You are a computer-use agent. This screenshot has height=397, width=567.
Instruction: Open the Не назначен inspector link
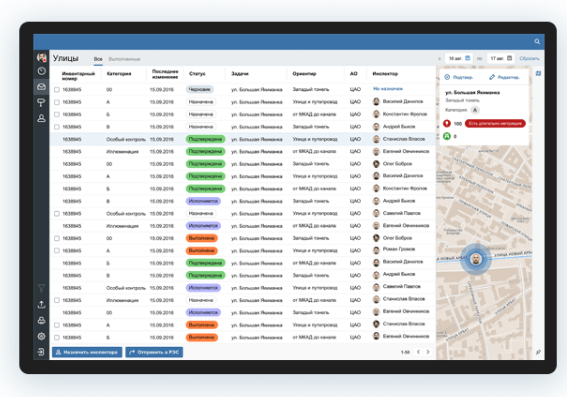click(388, 89)
